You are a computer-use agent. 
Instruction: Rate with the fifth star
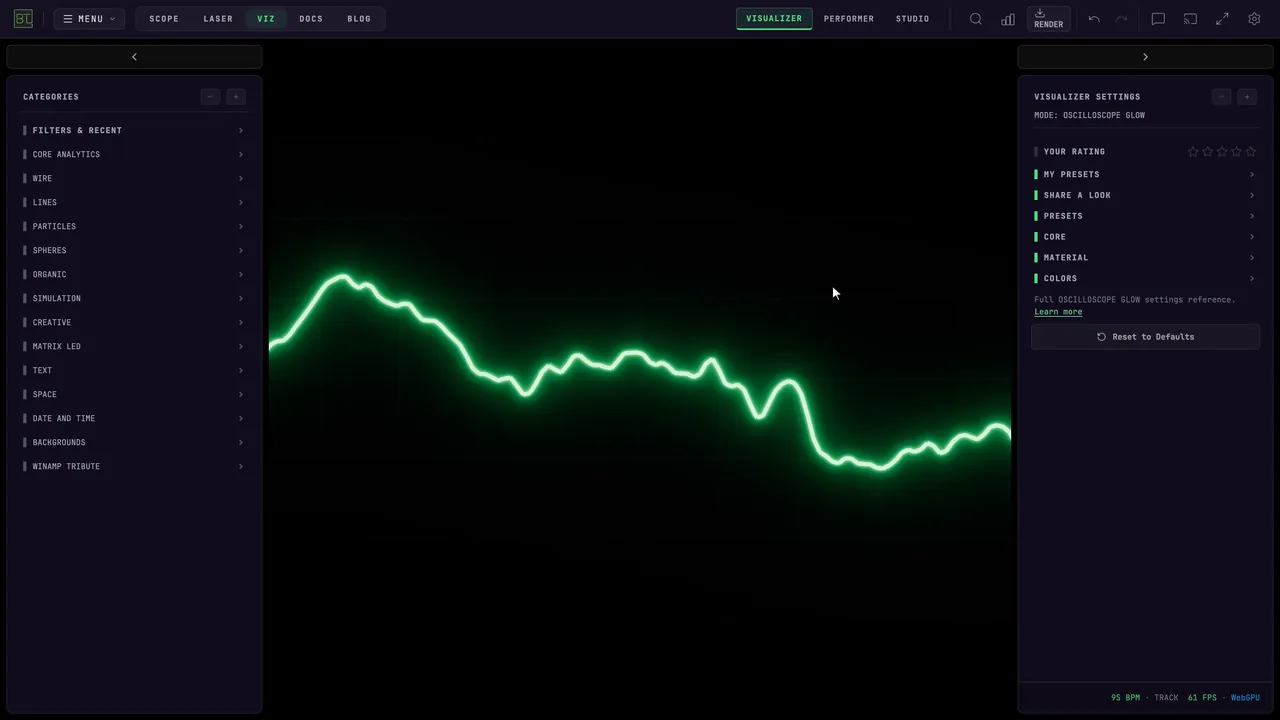1251,152
